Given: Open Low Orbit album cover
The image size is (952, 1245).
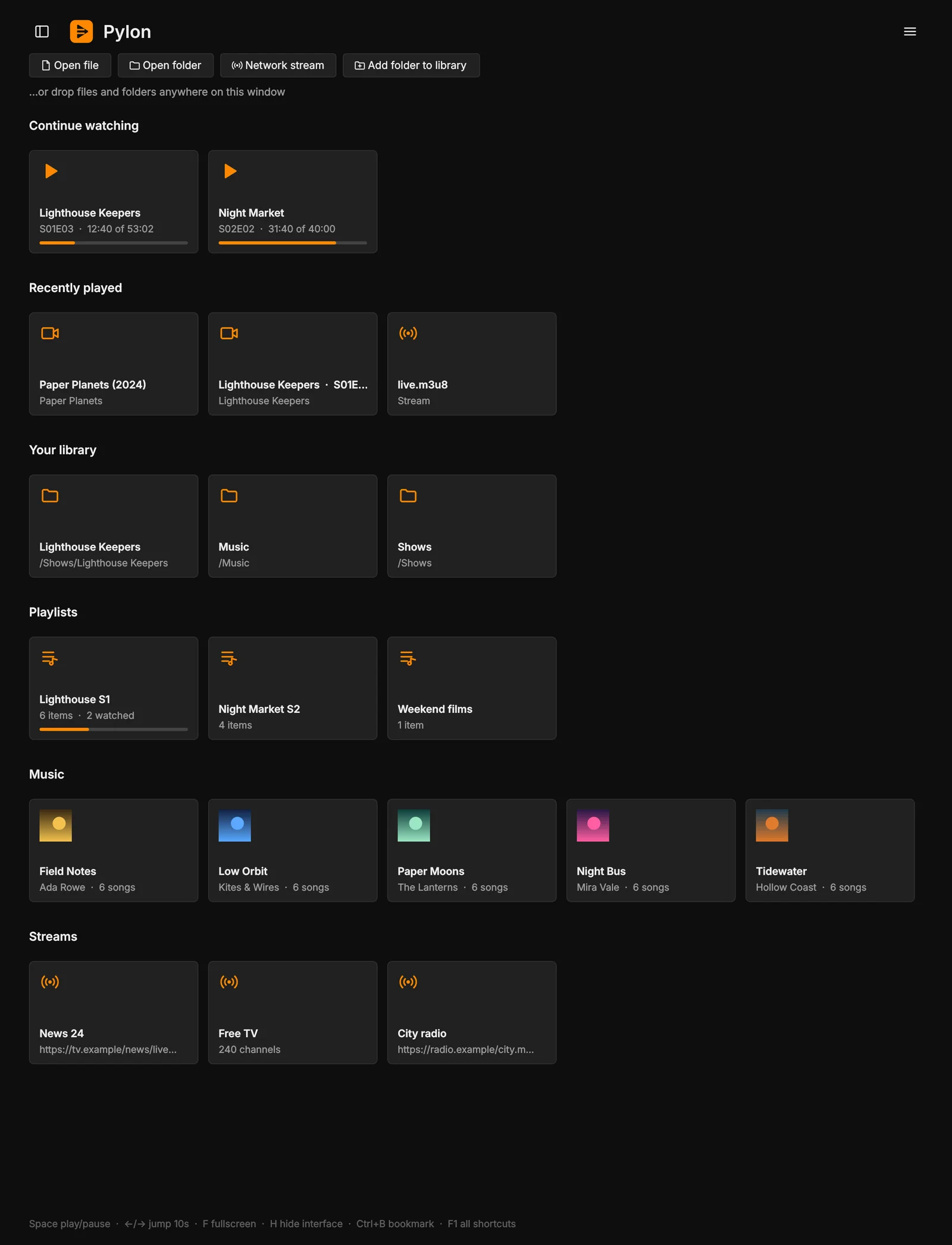Looking at the screenshot, I should pos(234,825).
